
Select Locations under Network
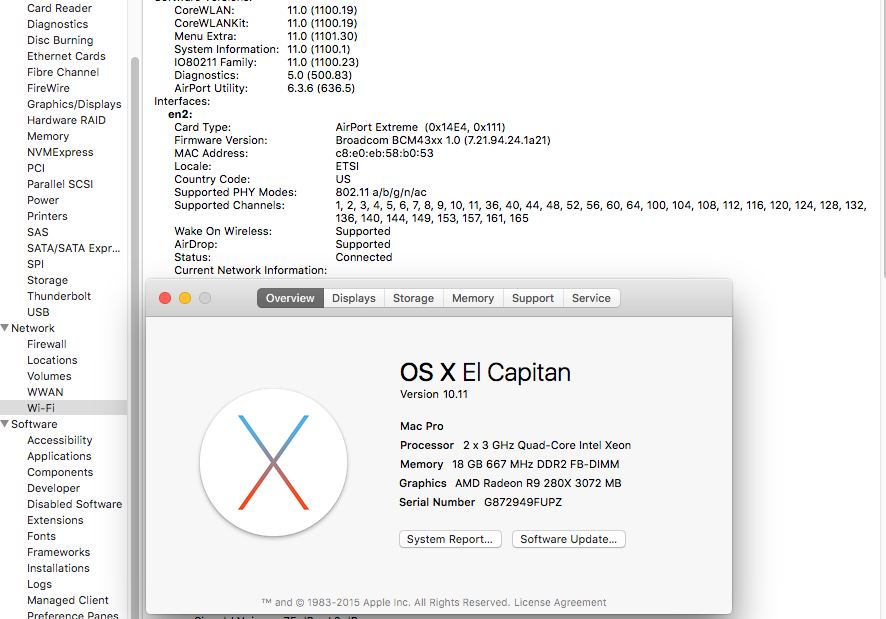coord(52,360)
